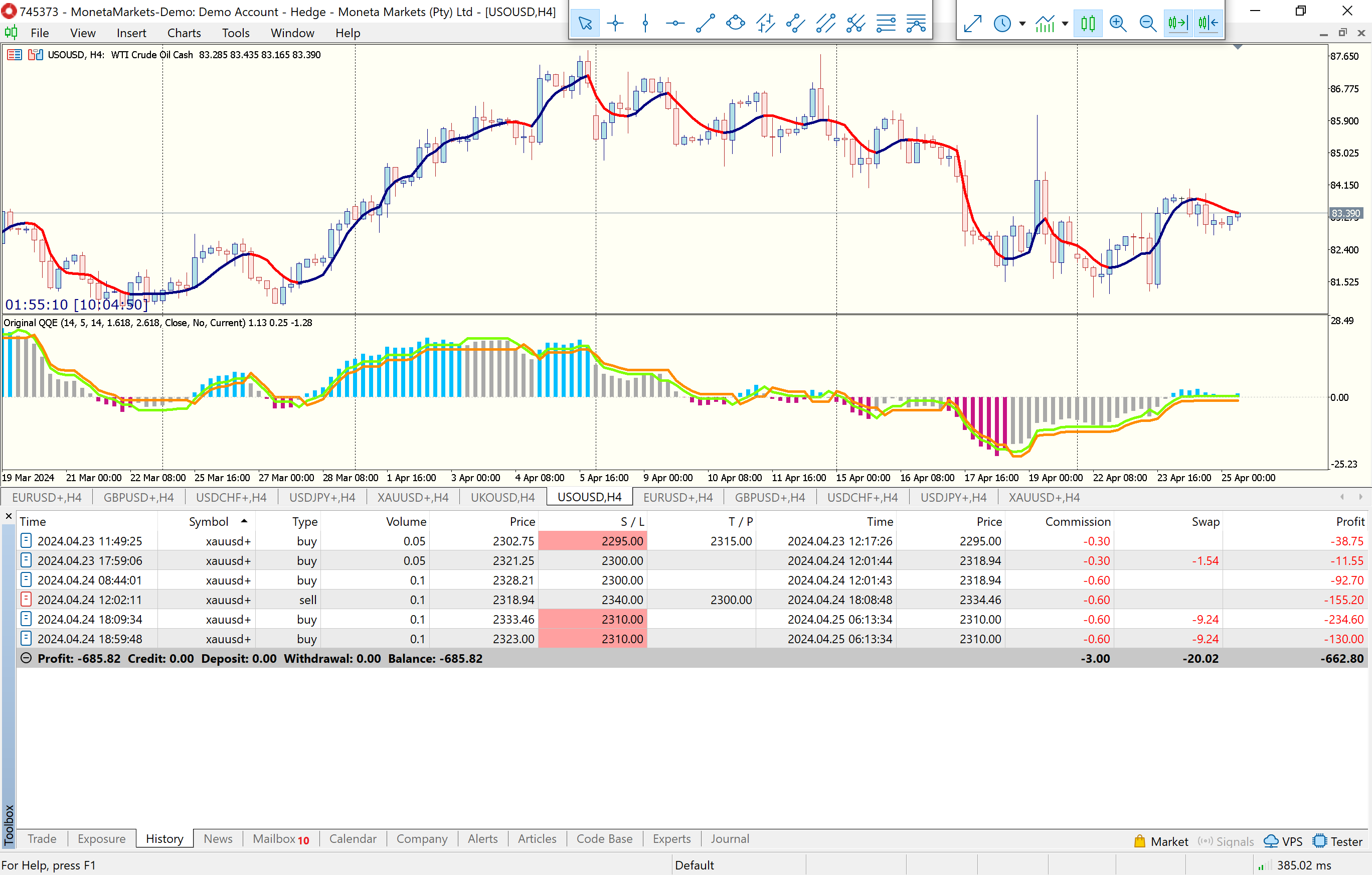This screenshot has width=1372, height=875.
Task: Collapse the Profit summary row
Action: (x=26, y=658)
